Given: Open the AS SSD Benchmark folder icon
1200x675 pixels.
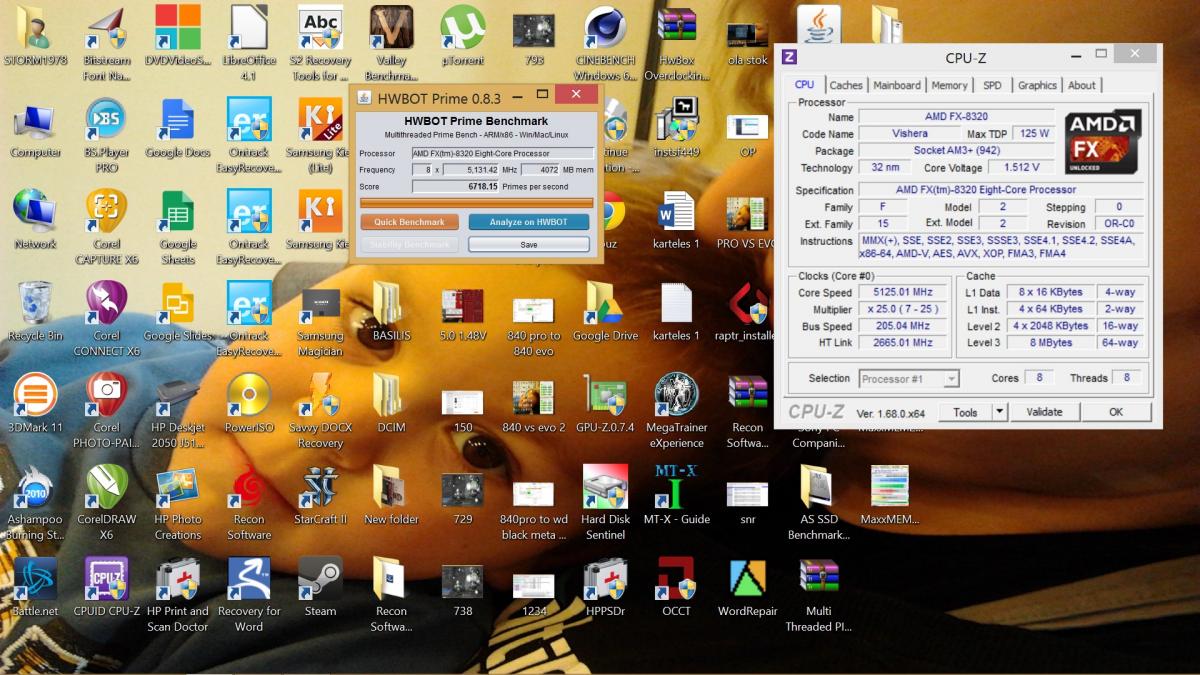Looking at the screenshot, I should click(819, 487).
